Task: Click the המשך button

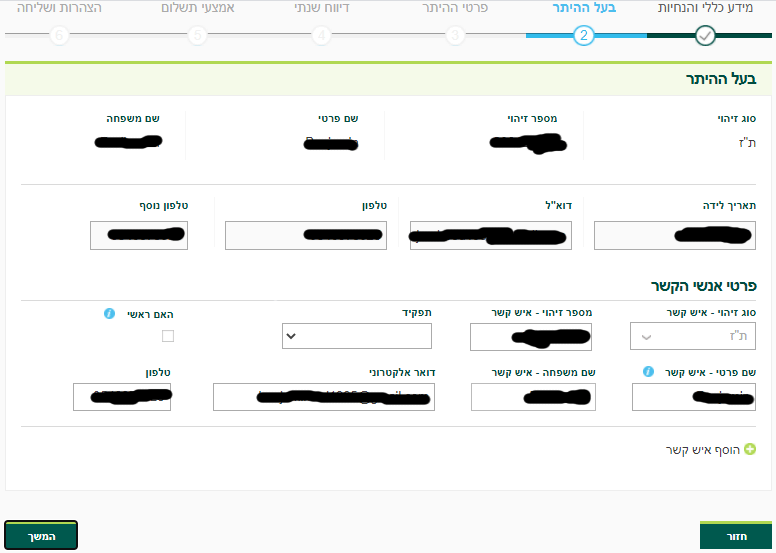Action: [41, 536]
